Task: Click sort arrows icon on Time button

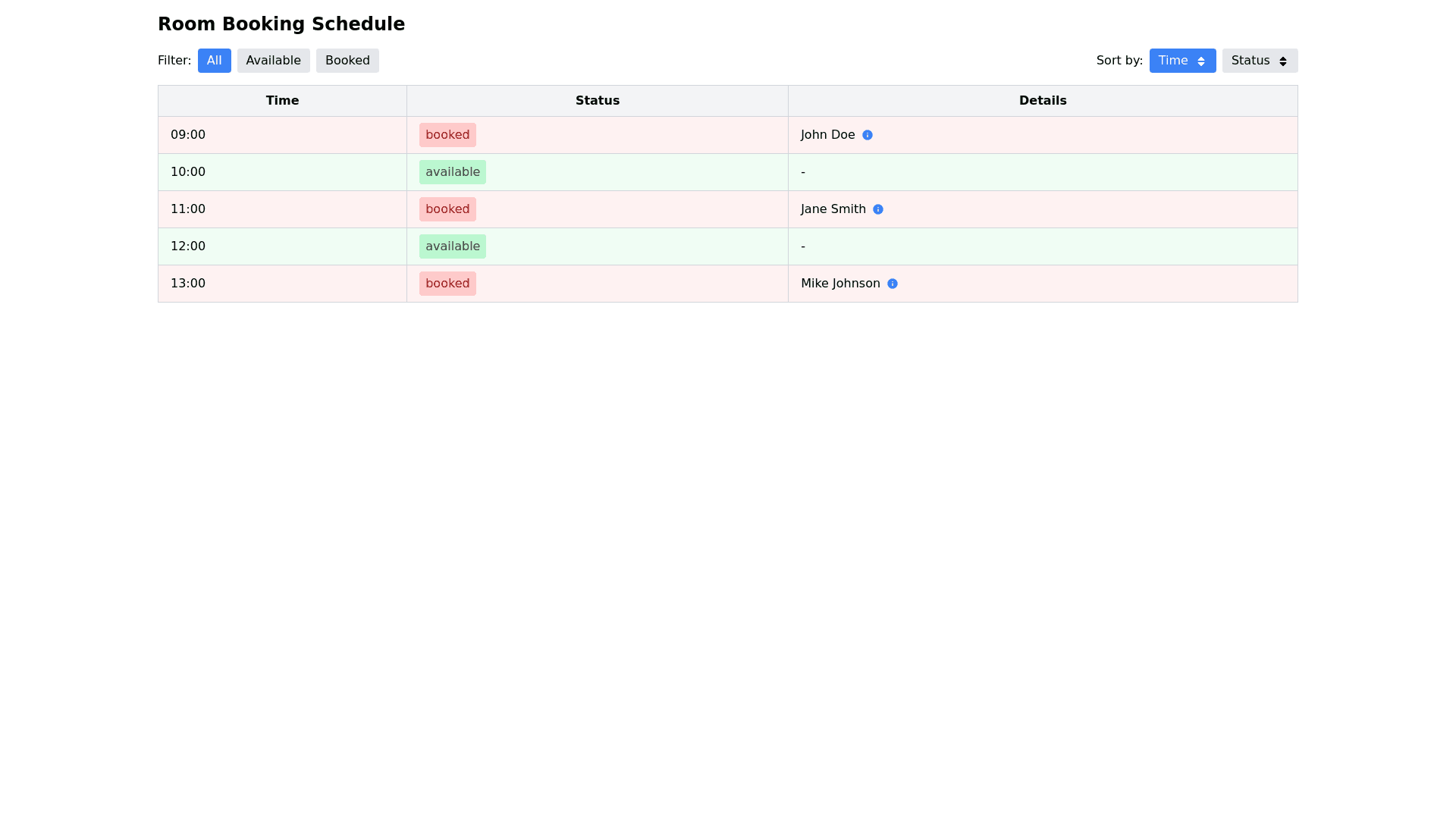Action: 1200,61
